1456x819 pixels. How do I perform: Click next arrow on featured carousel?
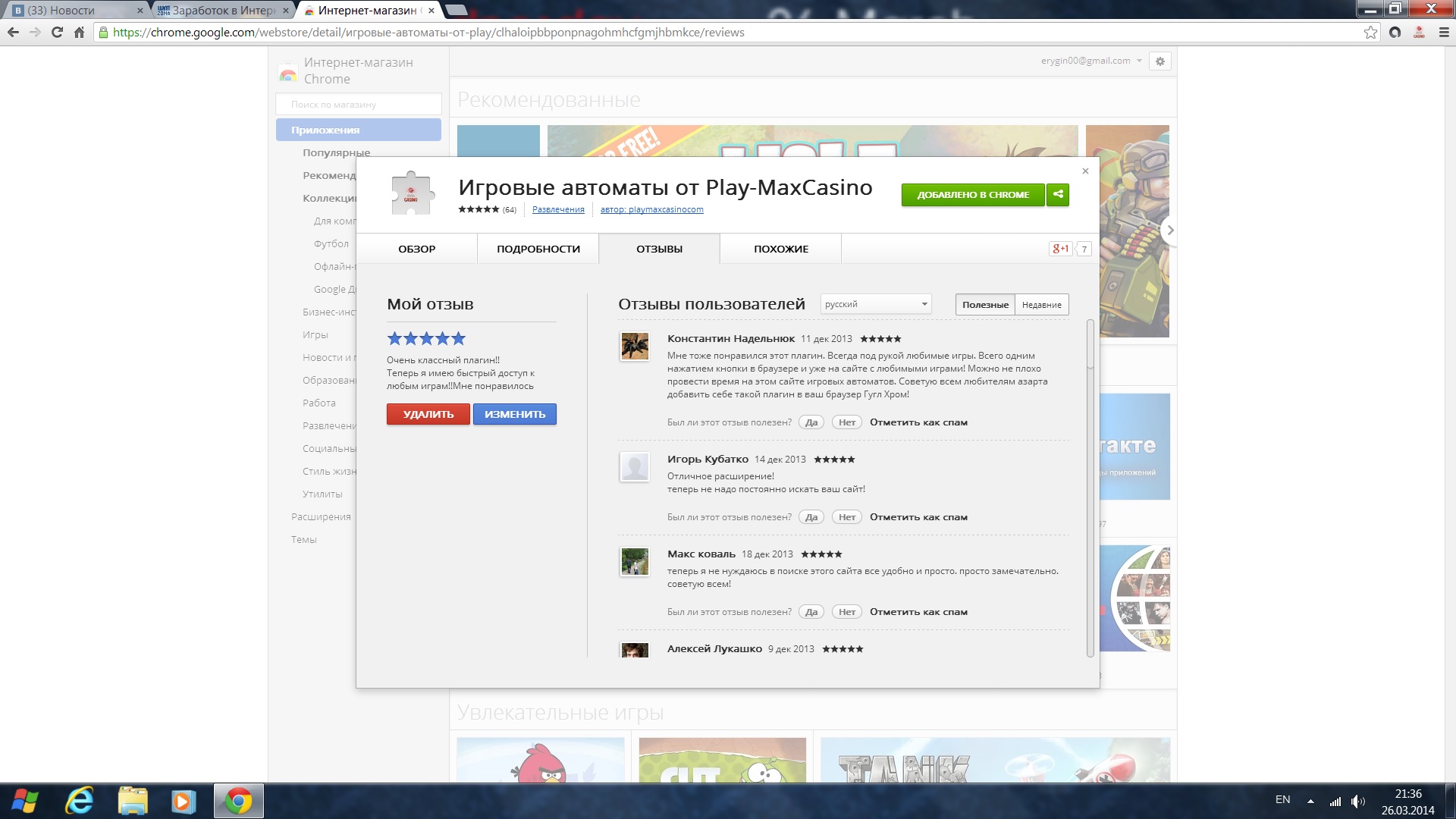point(1170,230)
